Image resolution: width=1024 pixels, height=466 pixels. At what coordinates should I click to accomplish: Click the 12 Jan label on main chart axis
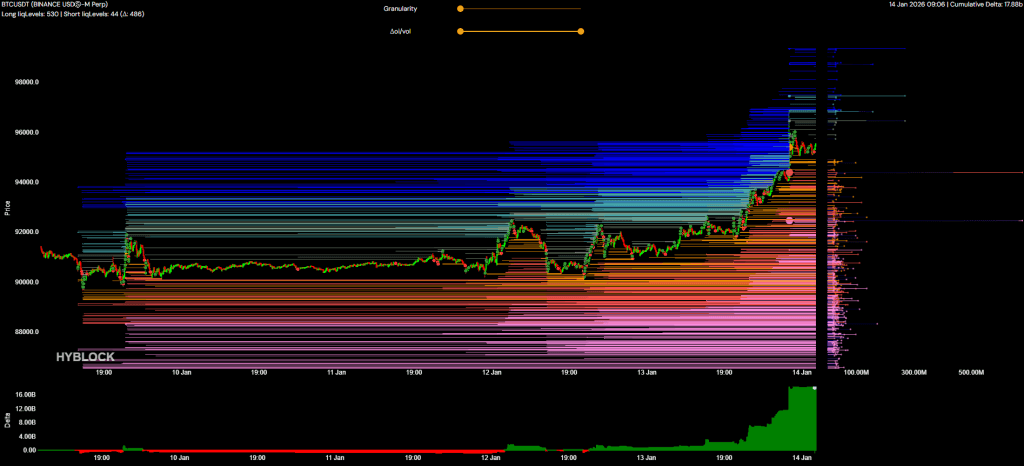tap(491, 372)
